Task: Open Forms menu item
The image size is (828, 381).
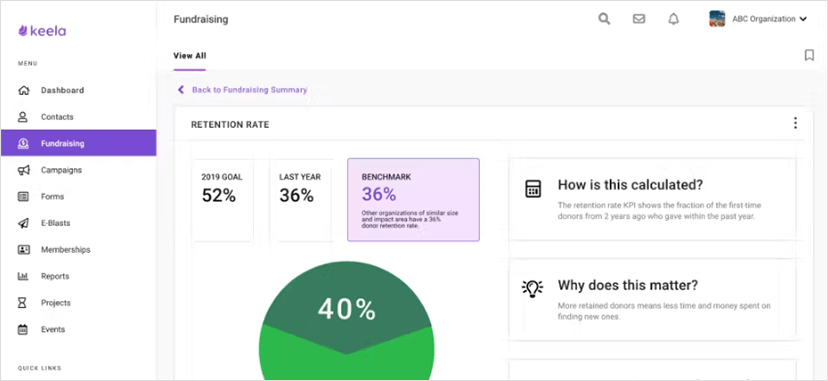Action: coord(79,196)
